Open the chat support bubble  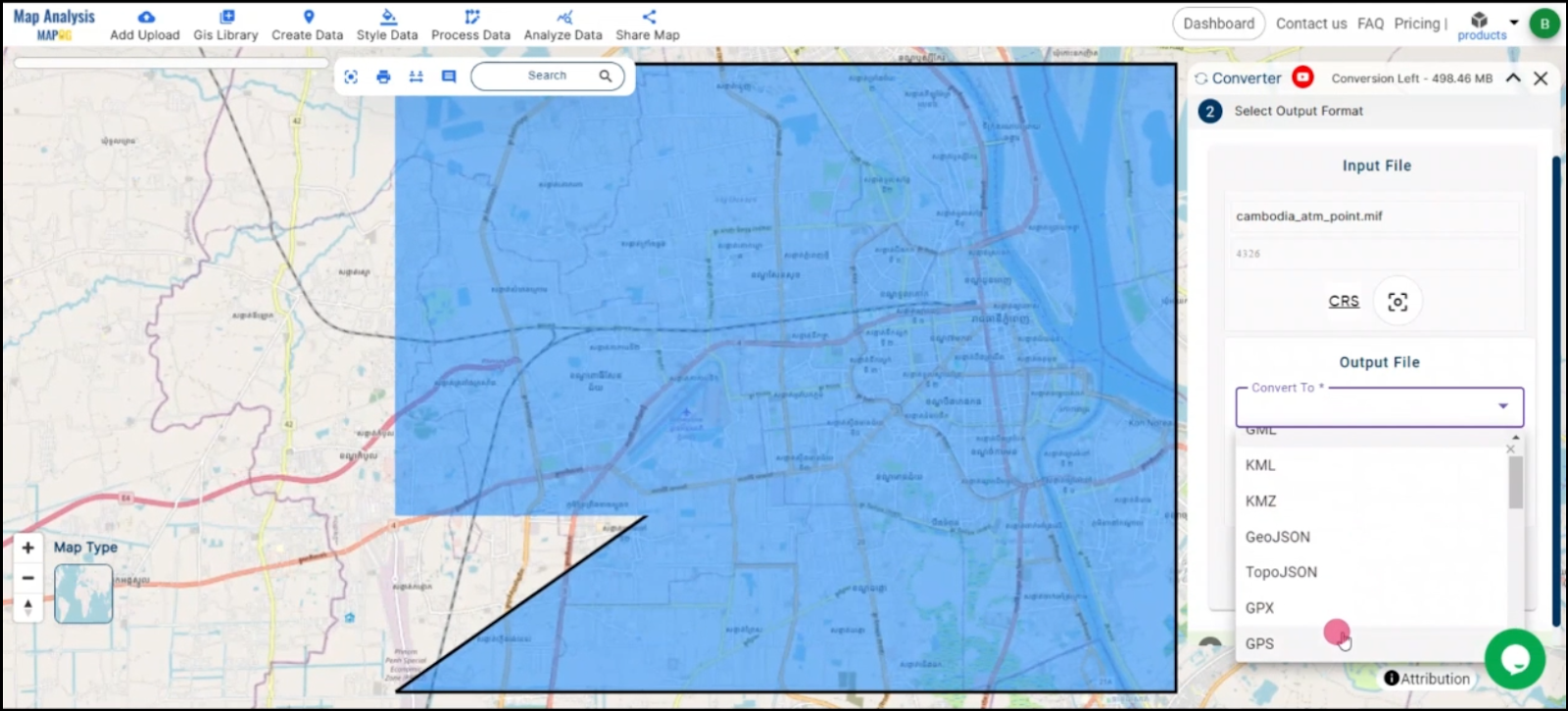(1514, 659)
